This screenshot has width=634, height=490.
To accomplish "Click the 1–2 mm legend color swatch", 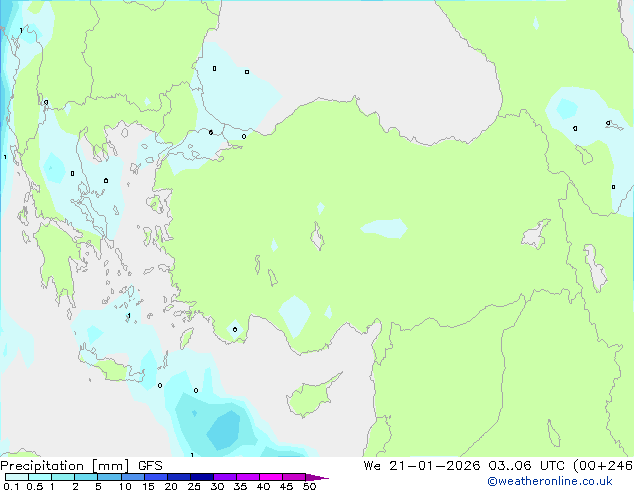I will (63, 477).
